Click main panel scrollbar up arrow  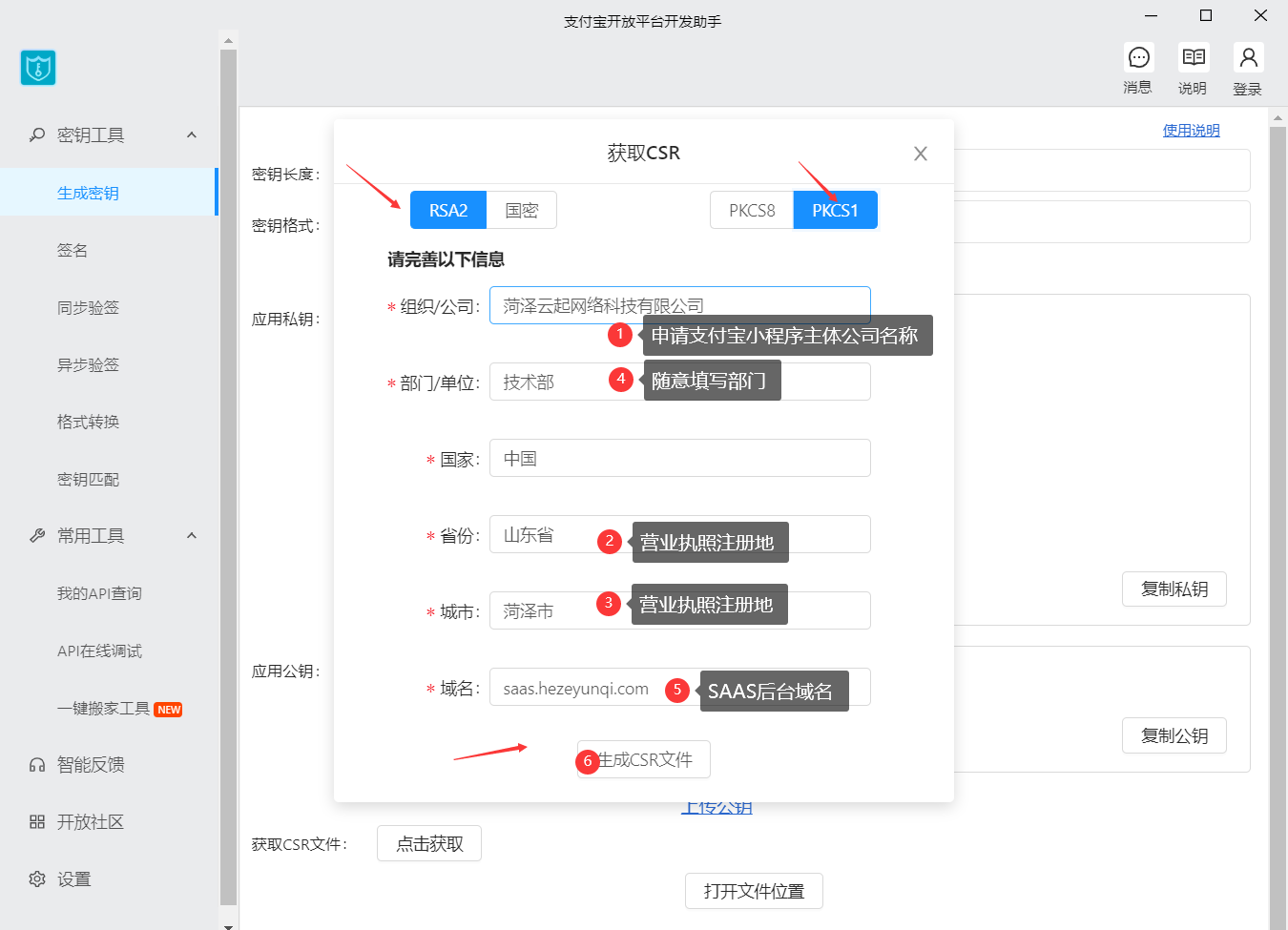coord(1278,118)
